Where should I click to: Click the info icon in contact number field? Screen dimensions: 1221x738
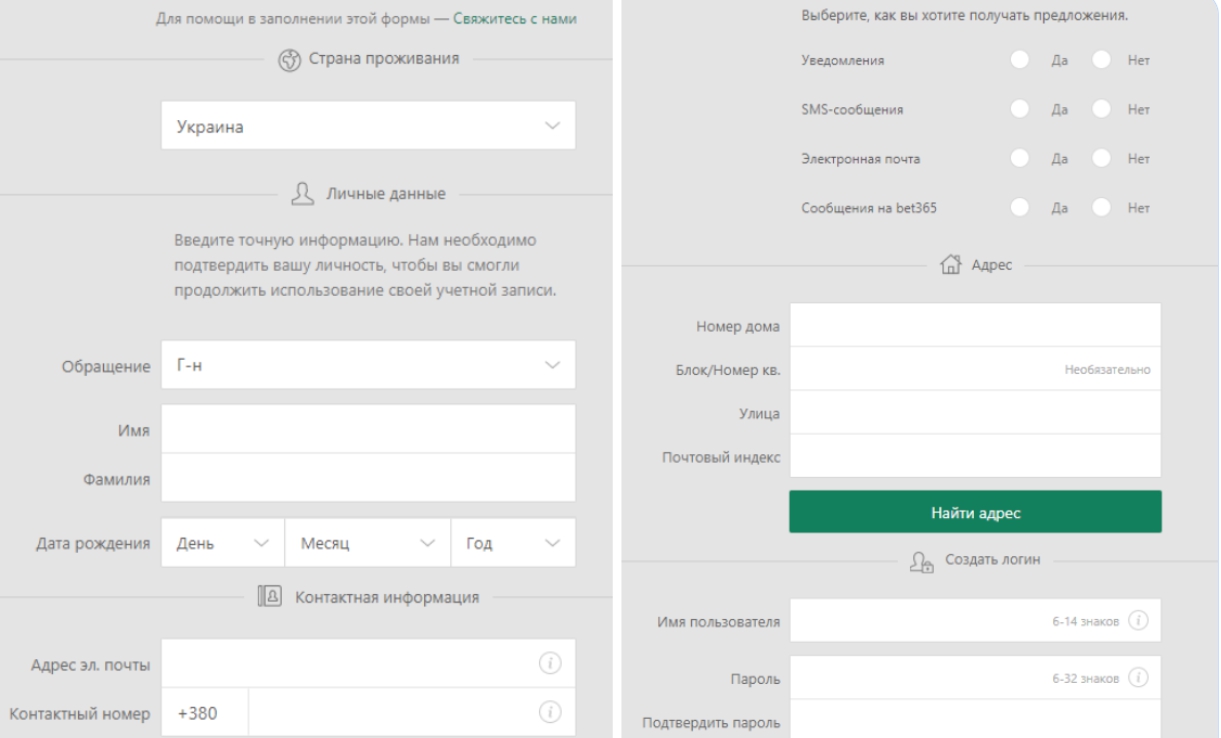click(x=547, y=712)
